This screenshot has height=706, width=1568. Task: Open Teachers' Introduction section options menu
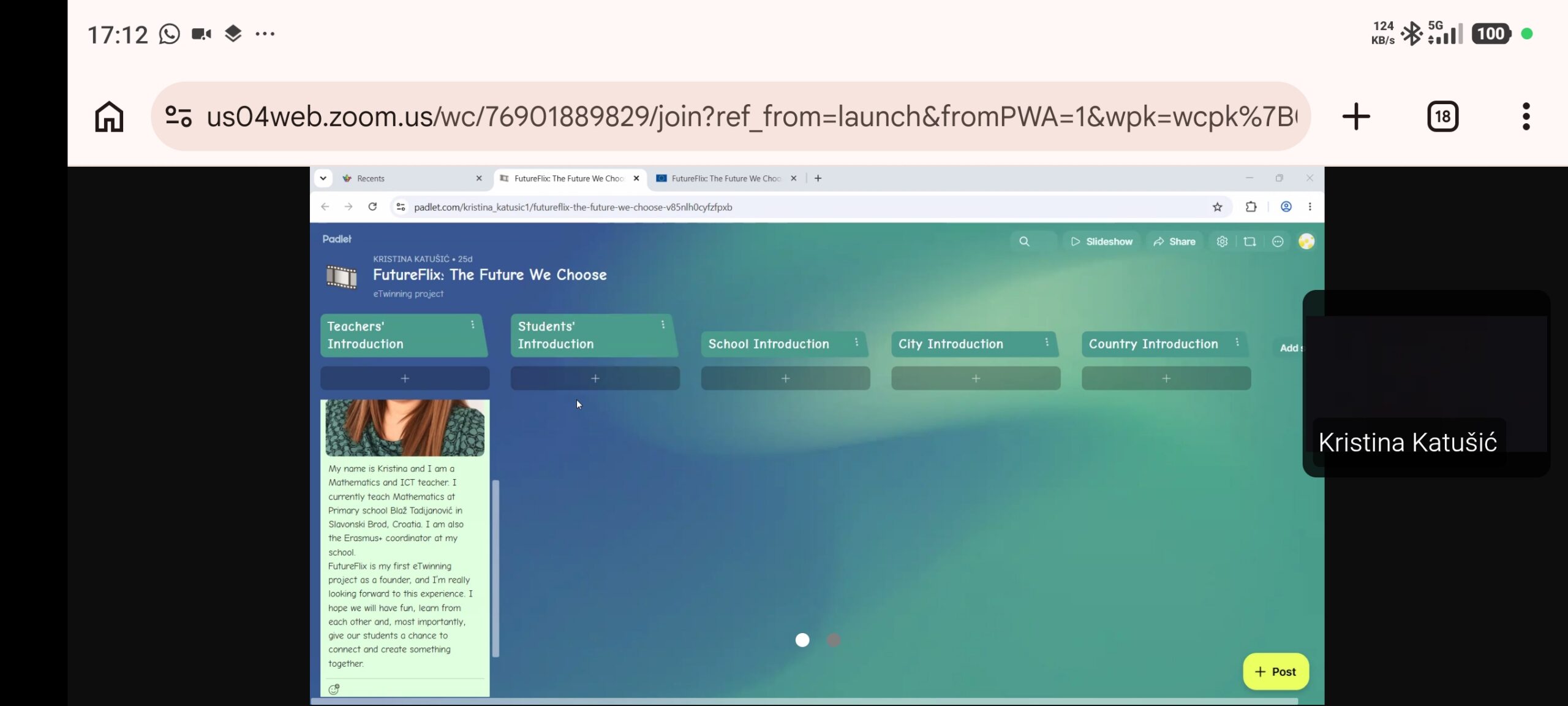[472, 325]
